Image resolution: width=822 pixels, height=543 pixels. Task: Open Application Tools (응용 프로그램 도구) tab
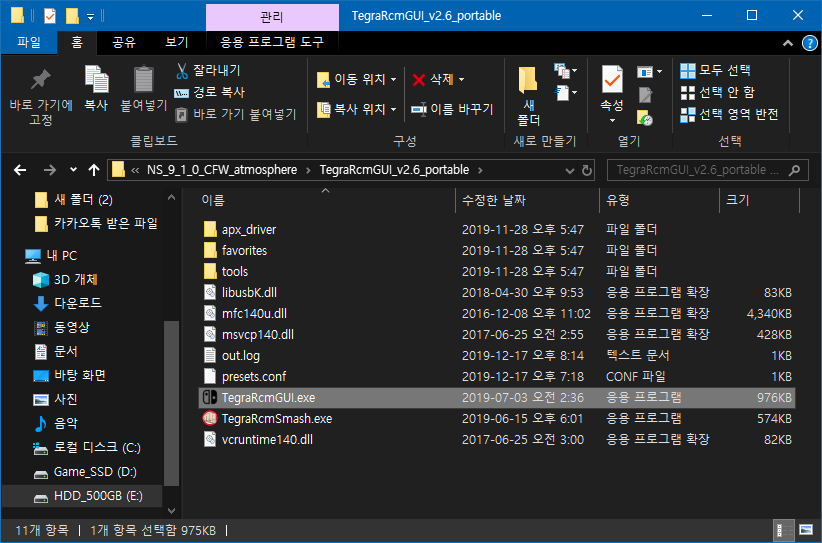272,42
